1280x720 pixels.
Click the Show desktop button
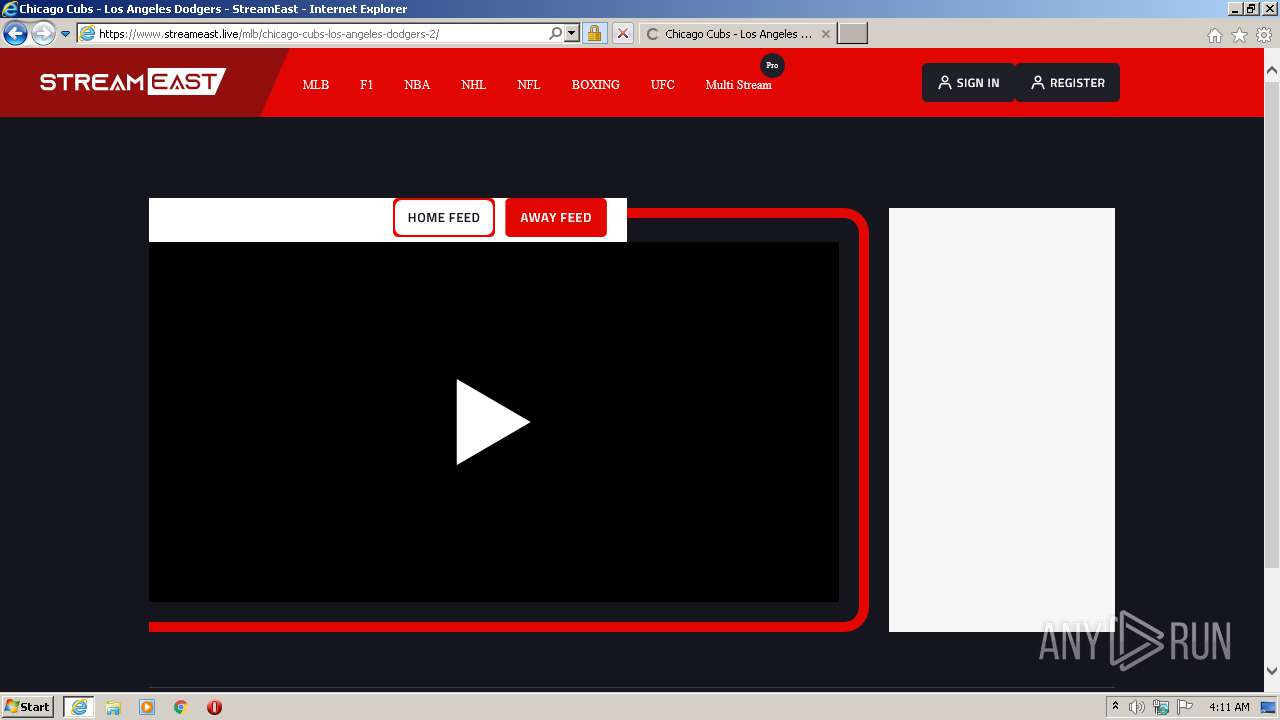point(1269,707)
